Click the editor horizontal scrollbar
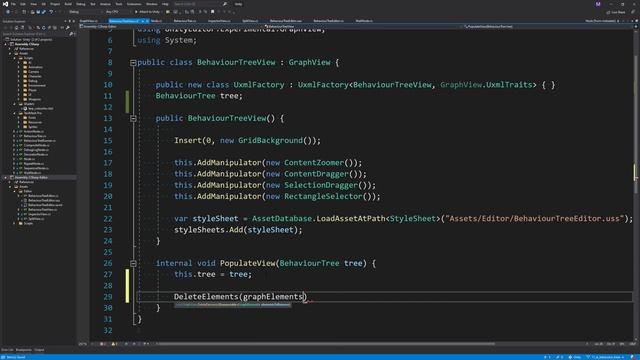 coord(327,344)
